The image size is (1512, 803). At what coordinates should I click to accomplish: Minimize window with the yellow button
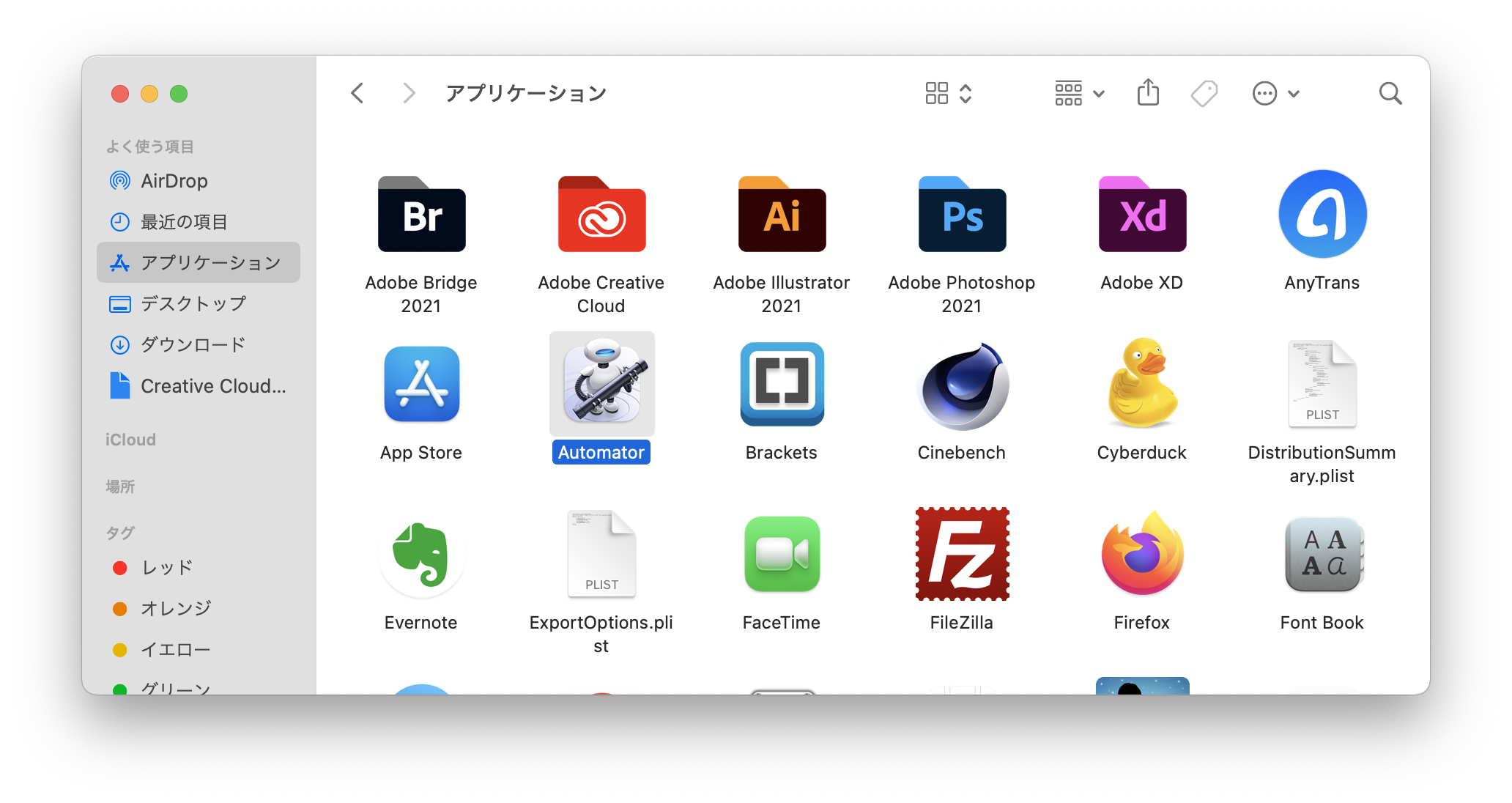click(149, 94)
